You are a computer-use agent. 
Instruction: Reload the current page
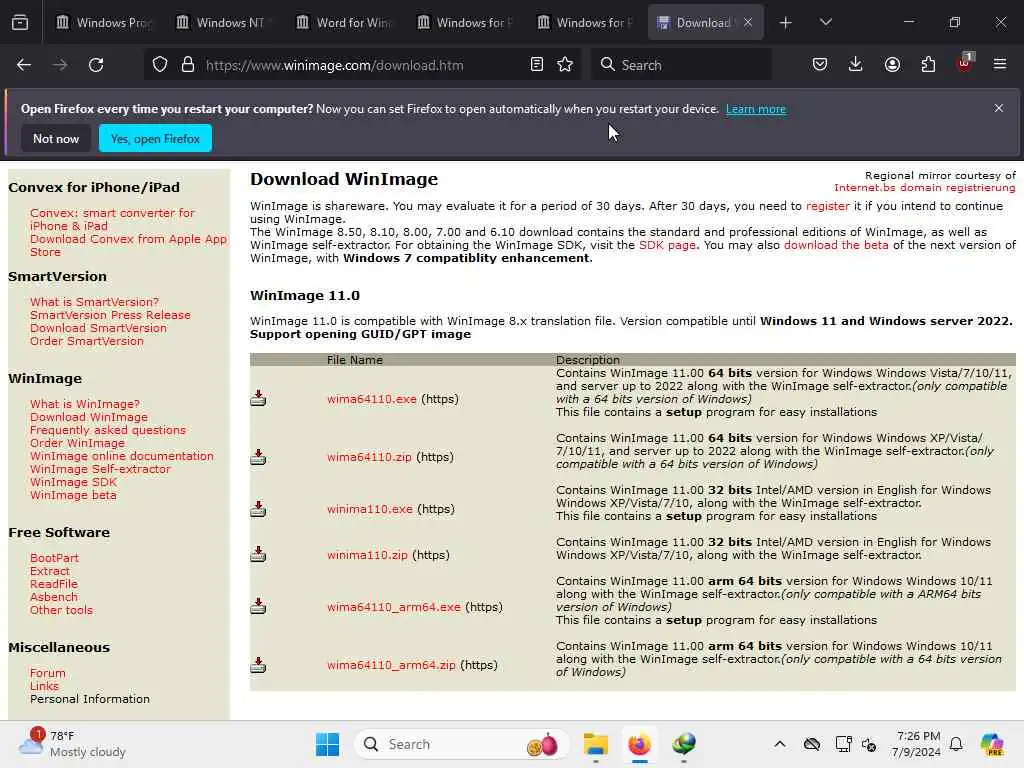[96, 65]
